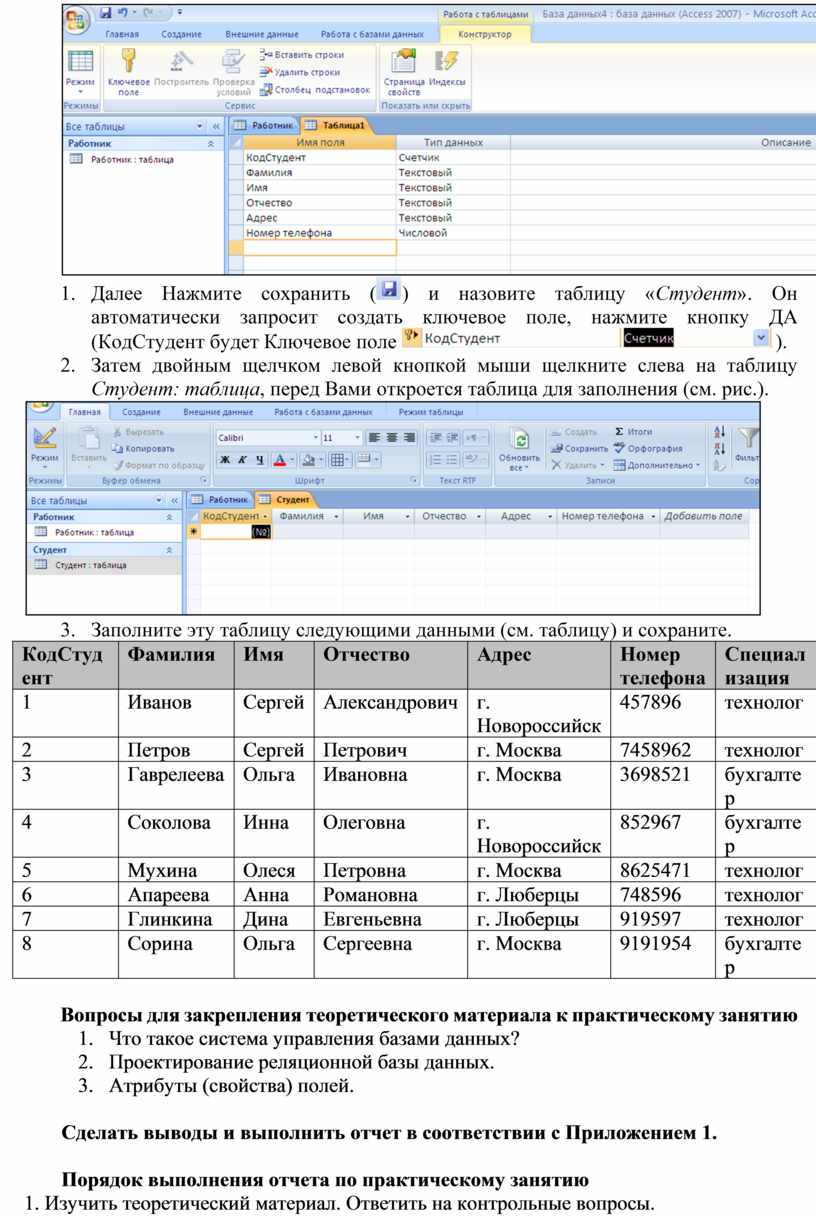Toggle bold Ж in the Шрифт group
Image resolution: width=816 pixels, height=1216 pixels.
point(225,460)
